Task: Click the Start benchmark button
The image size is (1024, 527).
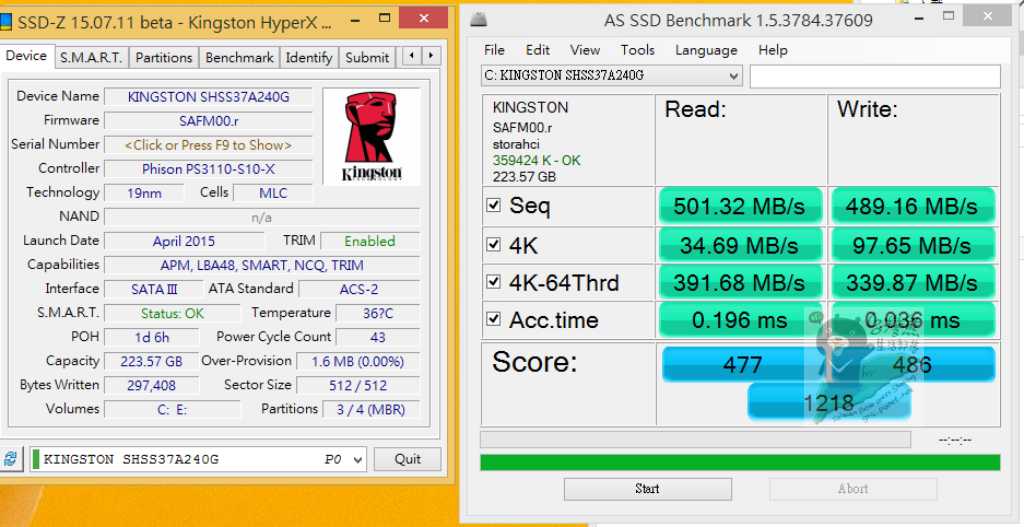Action: click(x=647, y=488)
